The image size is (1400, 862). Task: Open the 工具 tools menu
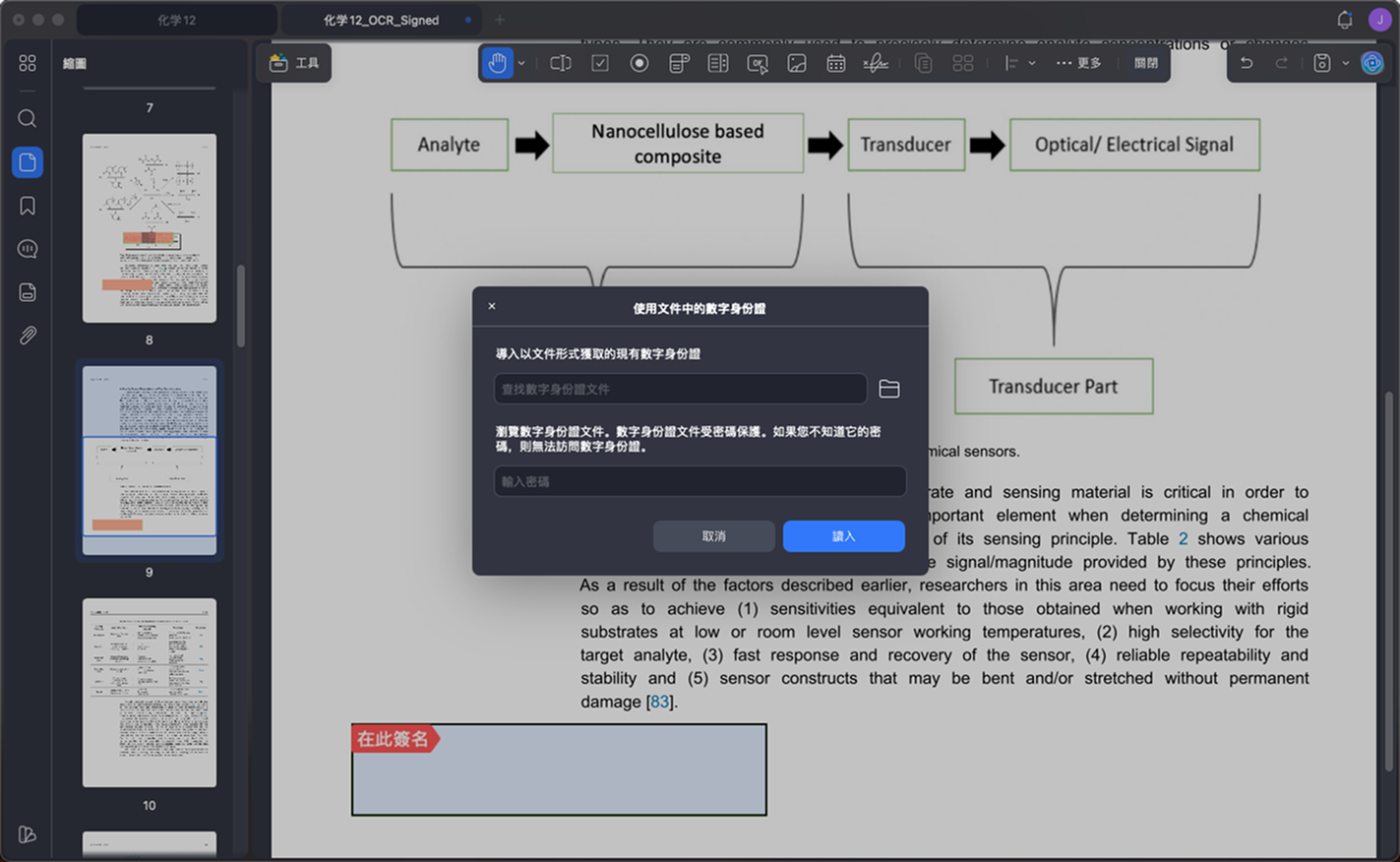pos(294,63)
